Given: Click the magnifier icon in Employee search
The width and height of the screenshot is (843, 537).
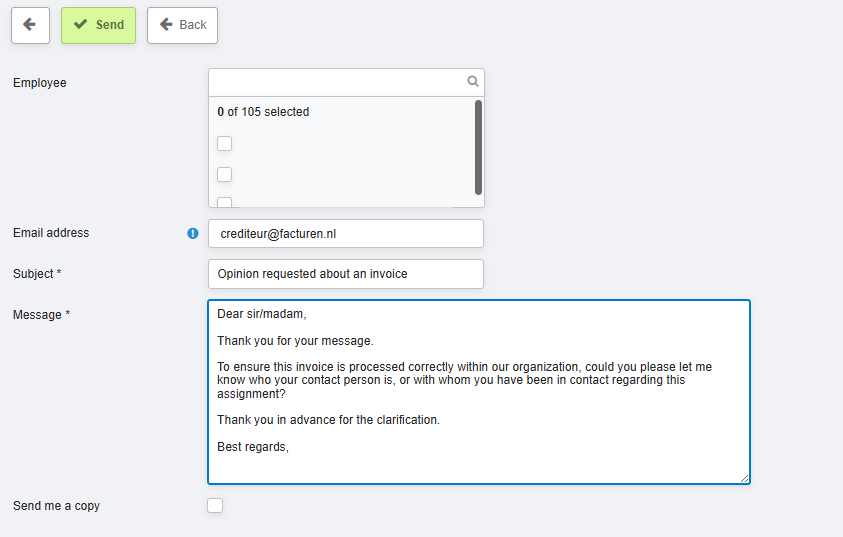Looking at the screenshot, I should 473,82.
